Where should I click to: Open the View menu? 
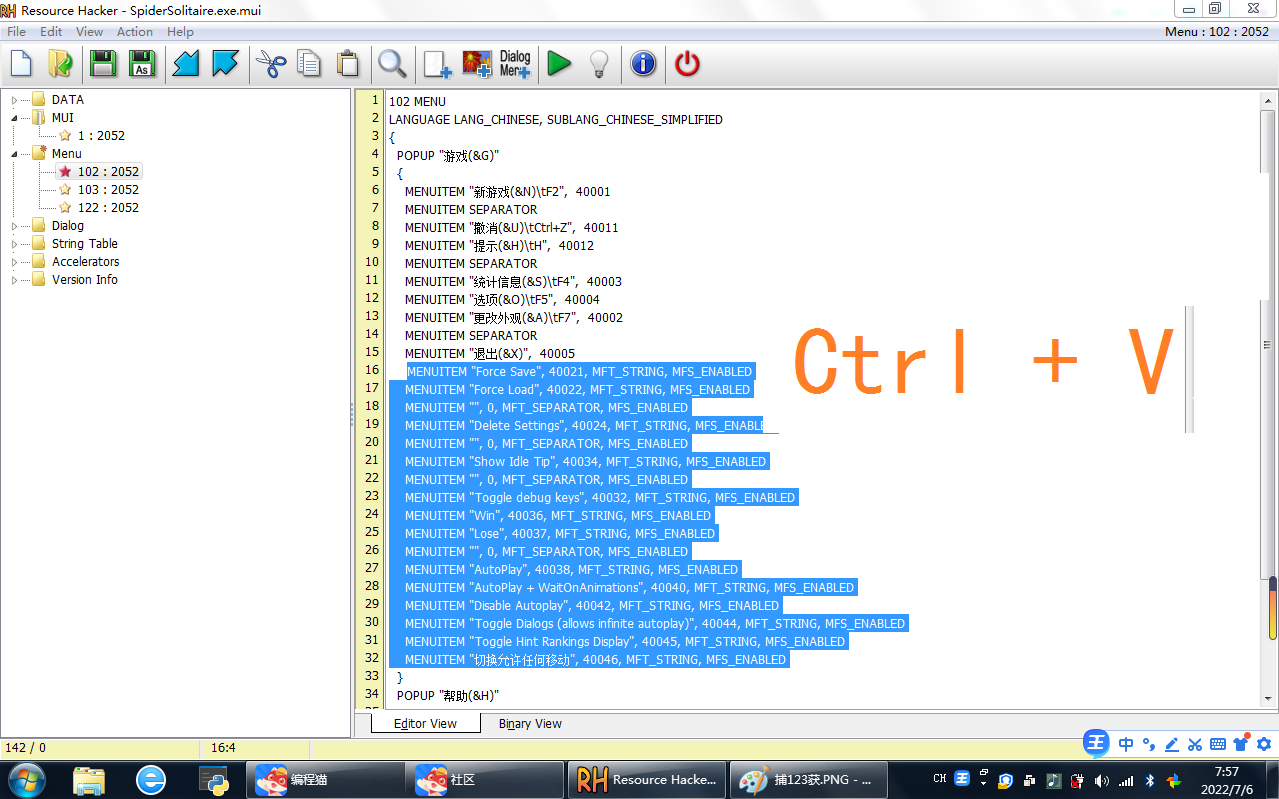pyautogui.click(x=89, y=32)
